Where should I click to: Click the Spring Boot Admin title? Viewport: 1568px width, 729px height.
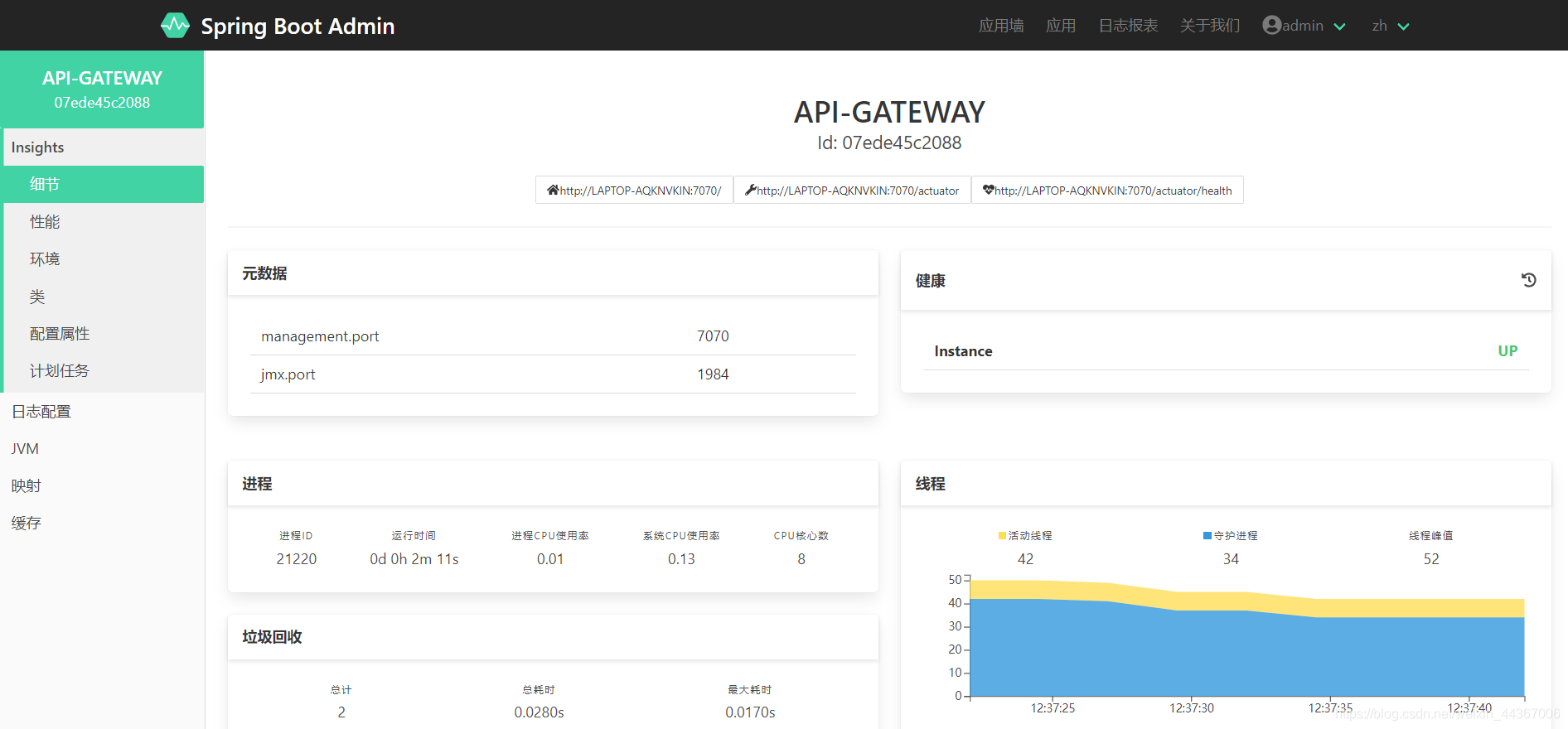click(x=298, y=26)
